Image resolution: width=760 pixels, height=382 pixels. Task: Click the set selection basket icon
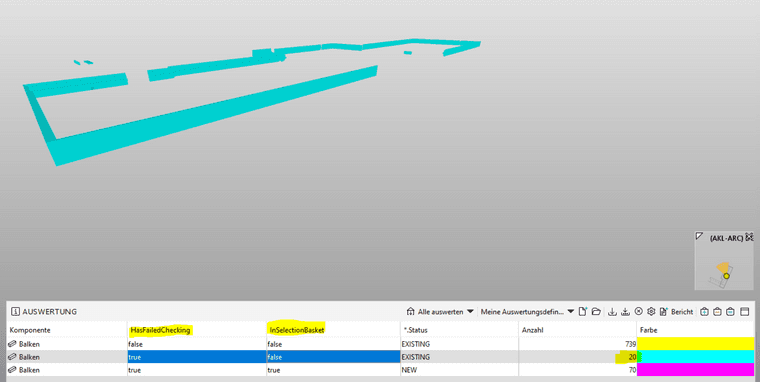pyautogui.click(x=731, y=312)
